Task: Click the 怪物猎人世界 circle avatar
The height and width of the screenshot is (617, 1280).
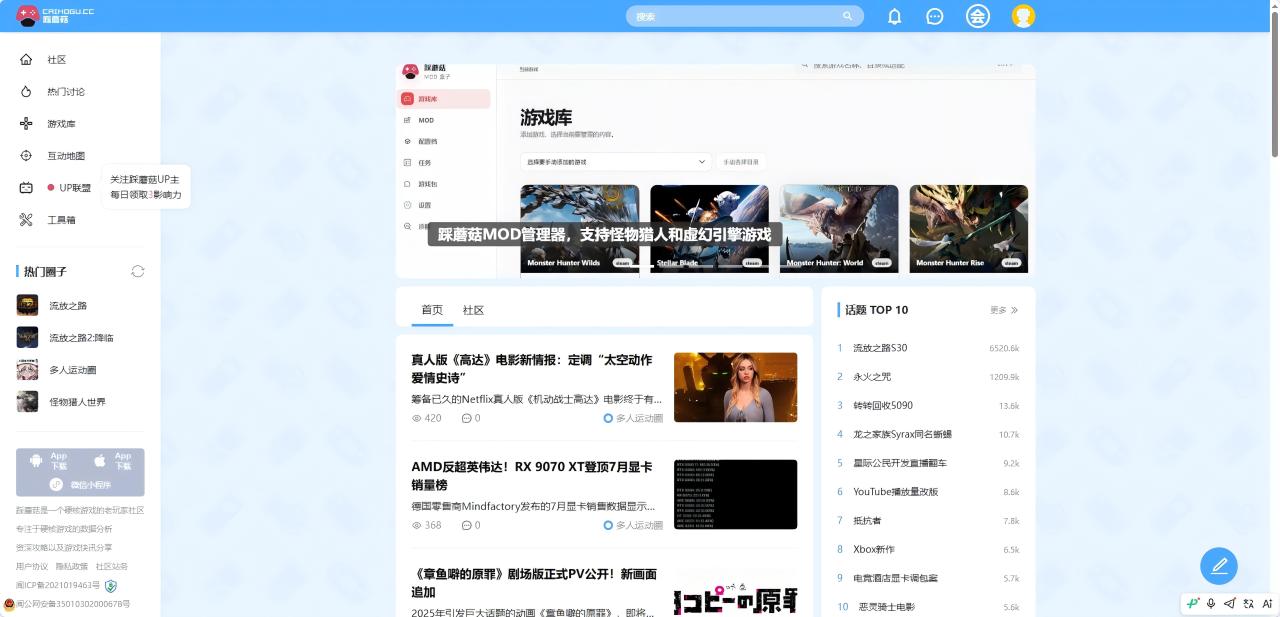Action: (27, 402)
